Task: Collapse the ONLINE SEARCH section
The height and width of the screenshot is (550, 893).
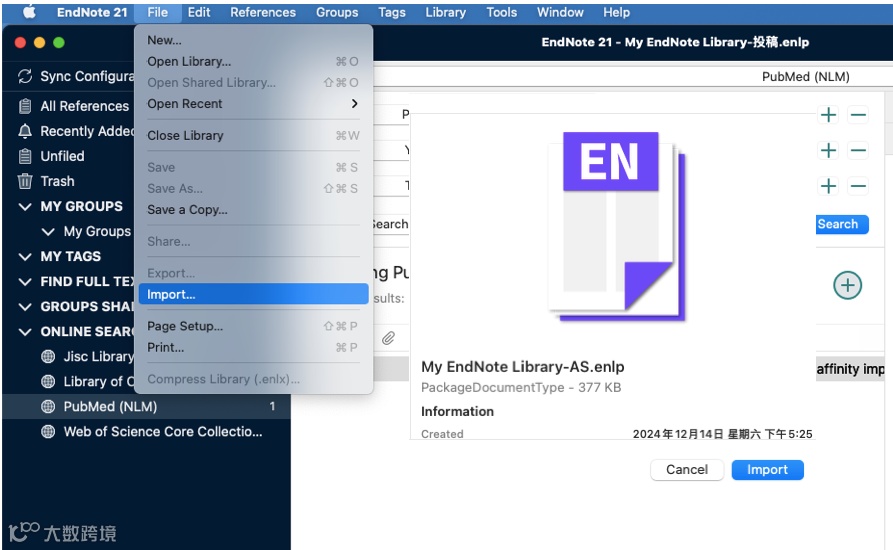Action: click(x=25, y=332)
